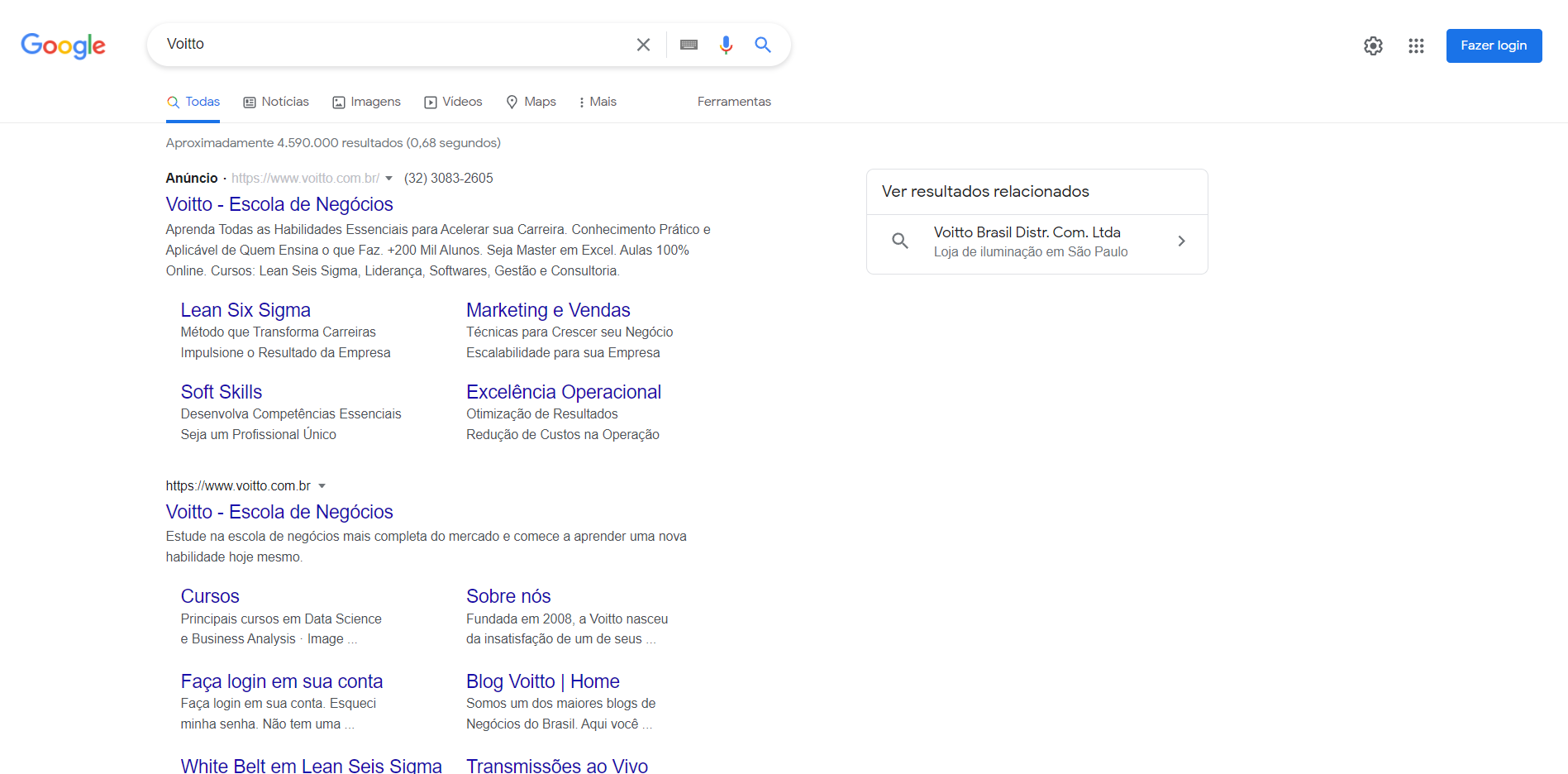Open the Ferramentas tools option
The image size is (1568, 774).
(734, 102)
